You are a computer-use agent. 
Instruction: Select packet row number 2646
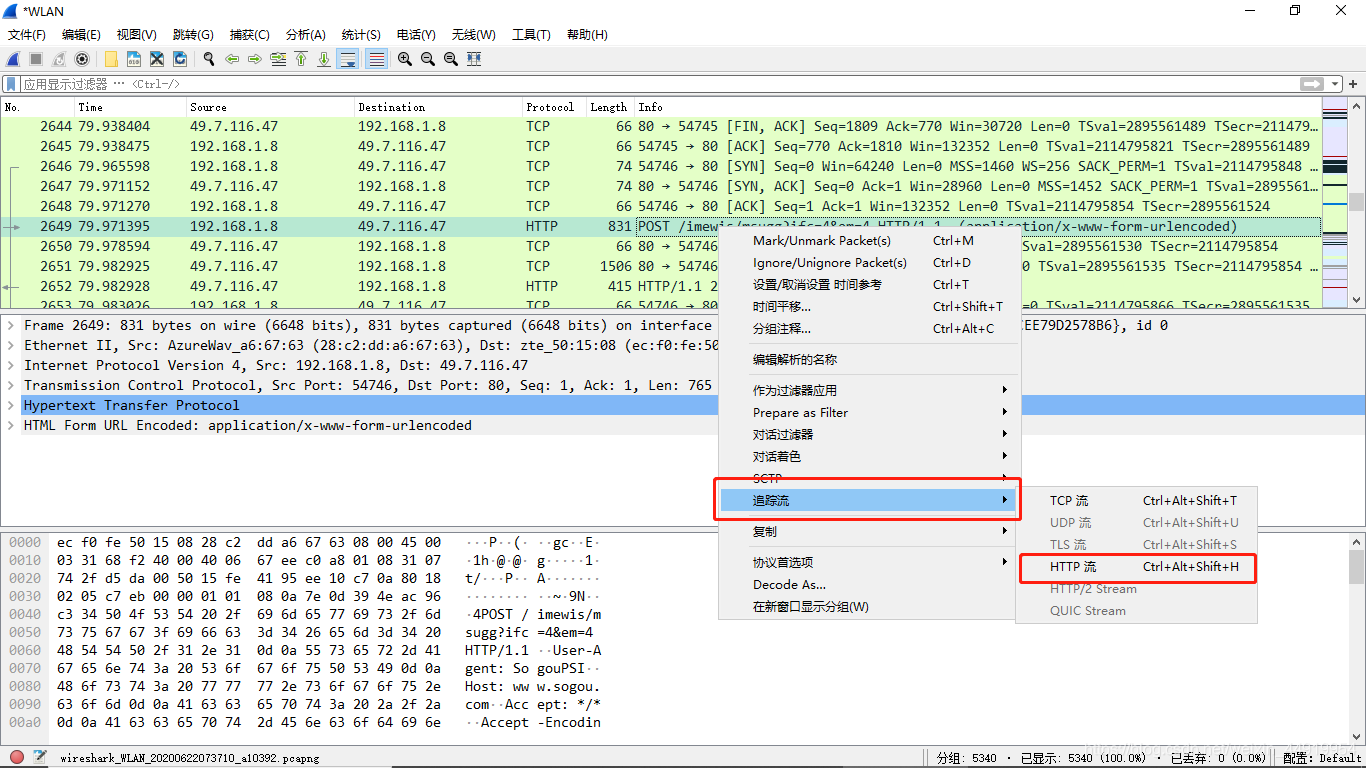point(660,166)
